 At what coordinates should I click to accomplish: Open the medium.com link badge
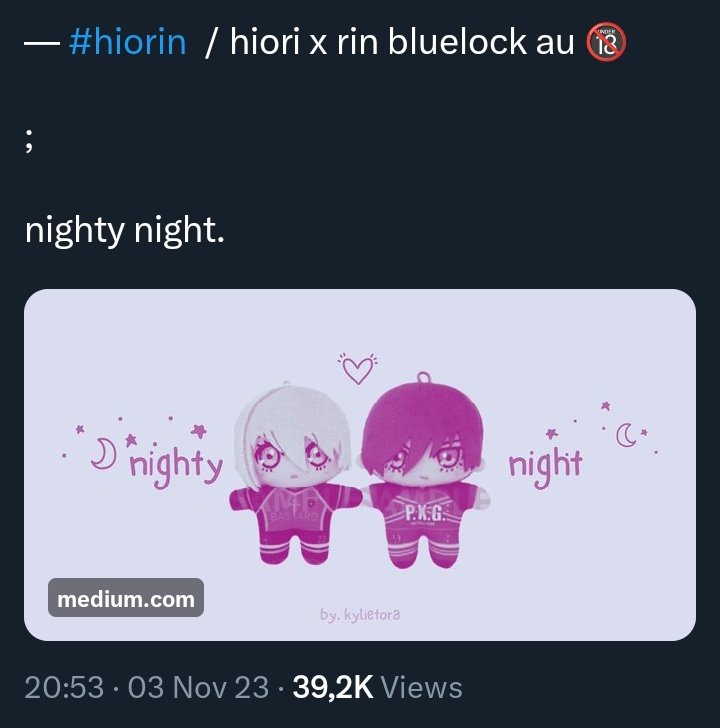click(126, 598)
